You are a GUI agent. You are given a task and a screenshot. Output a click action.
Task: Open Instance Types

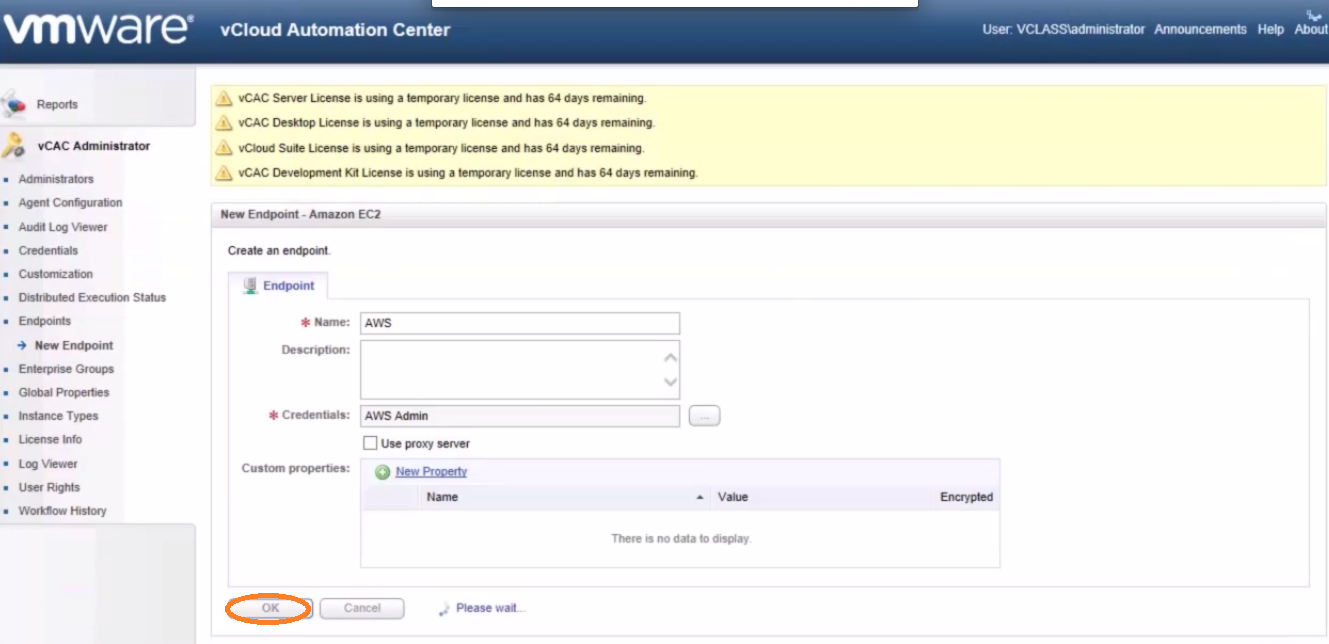(x=58, y=416)
